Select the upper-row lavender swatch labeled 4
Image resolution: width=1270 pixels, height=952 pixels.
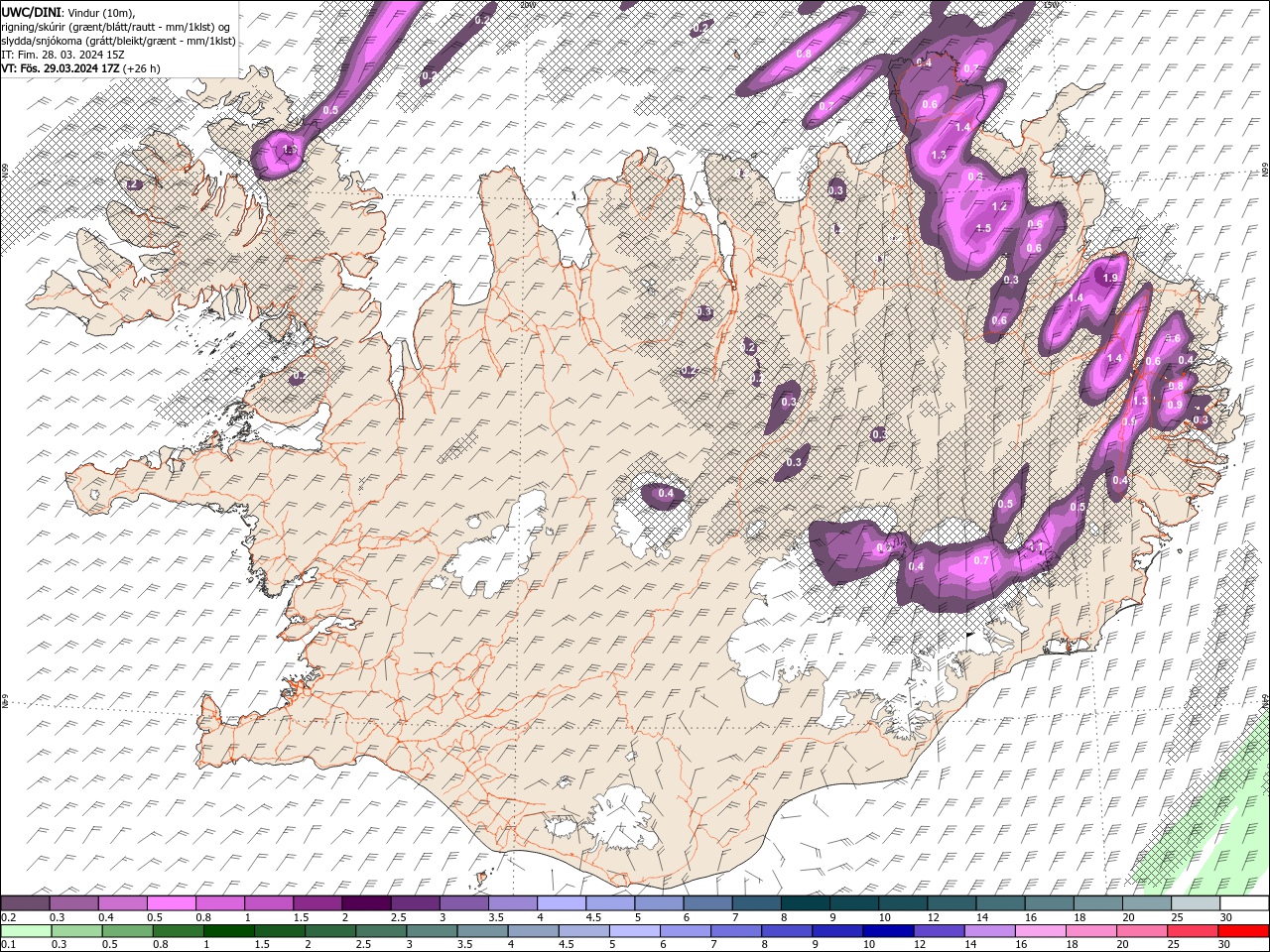(561, 903)
